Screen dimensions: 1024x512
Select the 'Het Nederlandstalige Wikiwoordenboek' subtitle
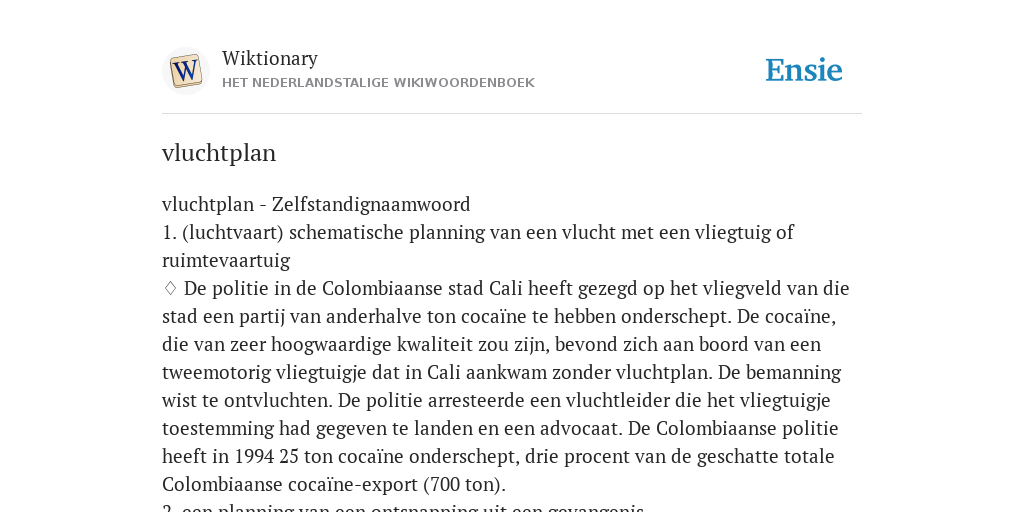click(x=378, y=83)
